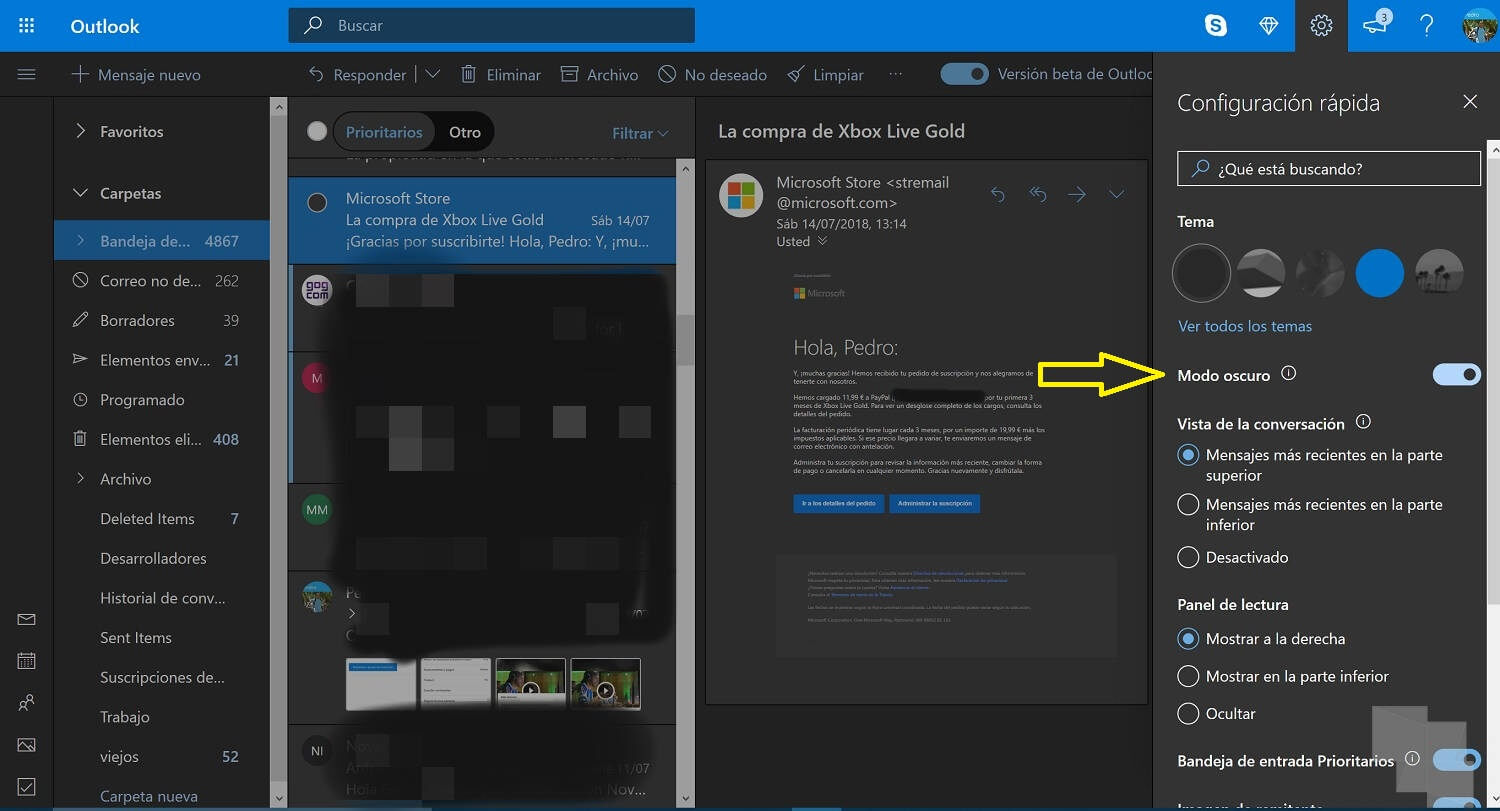Turn off the Modo oscuro switch
The image size is (1500, 811).
1456,375
